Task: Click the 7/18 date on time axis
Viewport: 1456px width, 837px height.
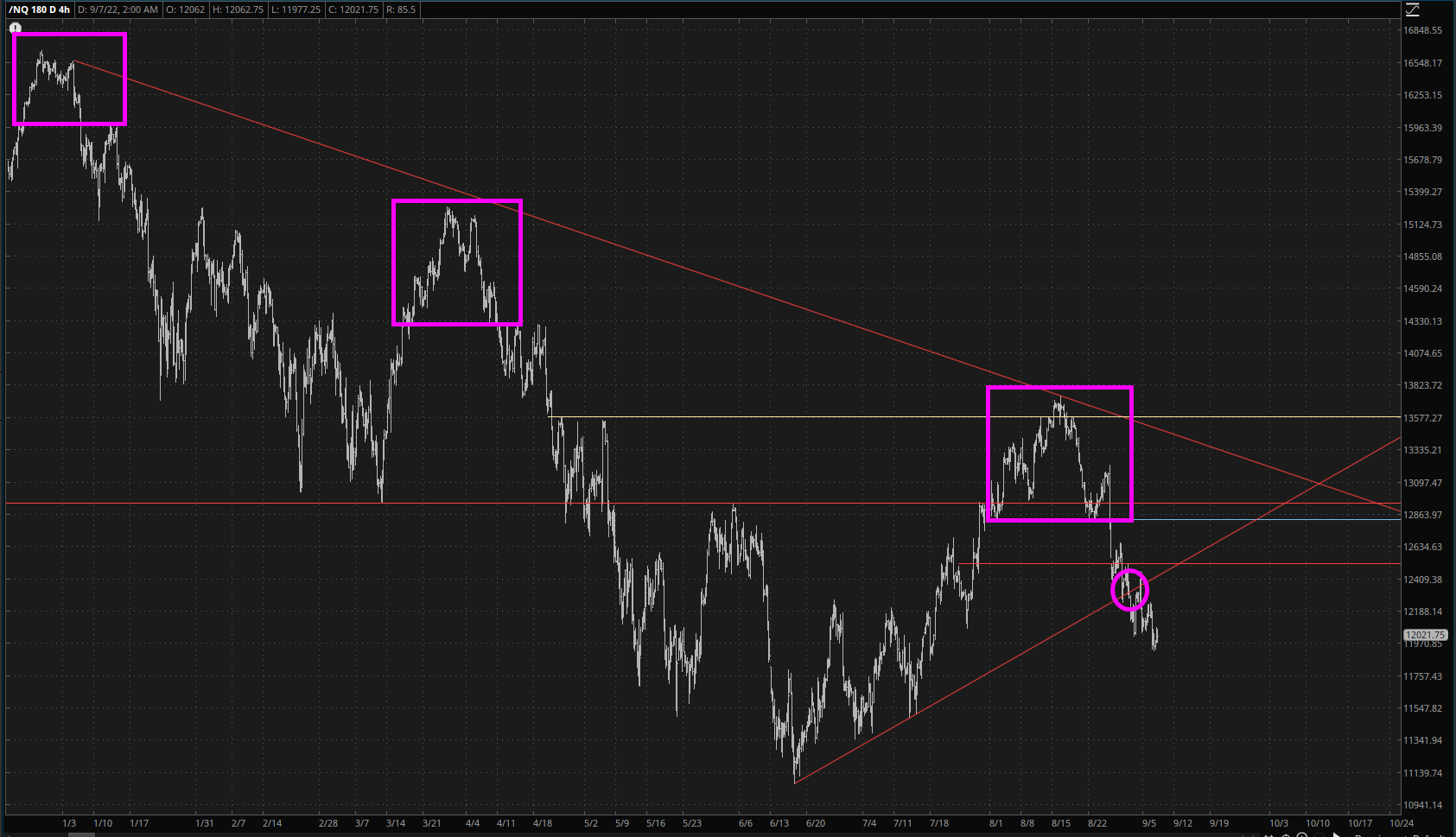Action: point(939,823)
